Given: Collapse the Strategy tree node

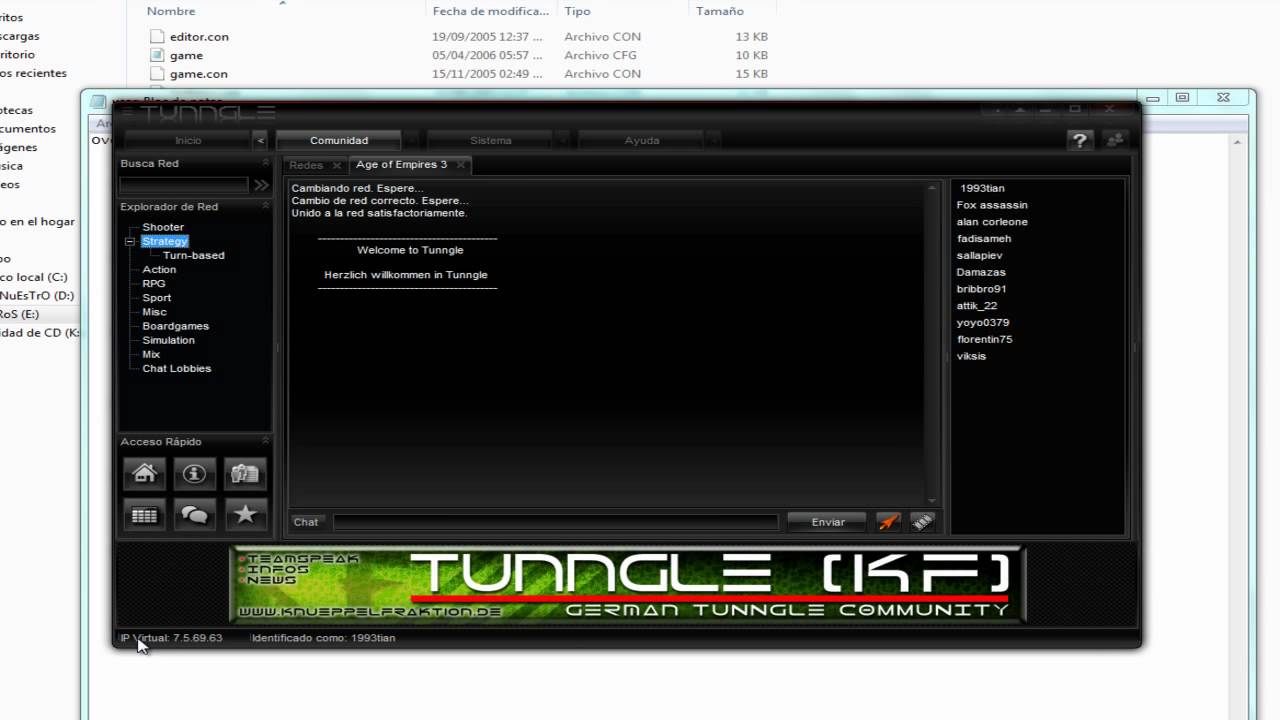Looking at the screenshot, I should [130, 241].
